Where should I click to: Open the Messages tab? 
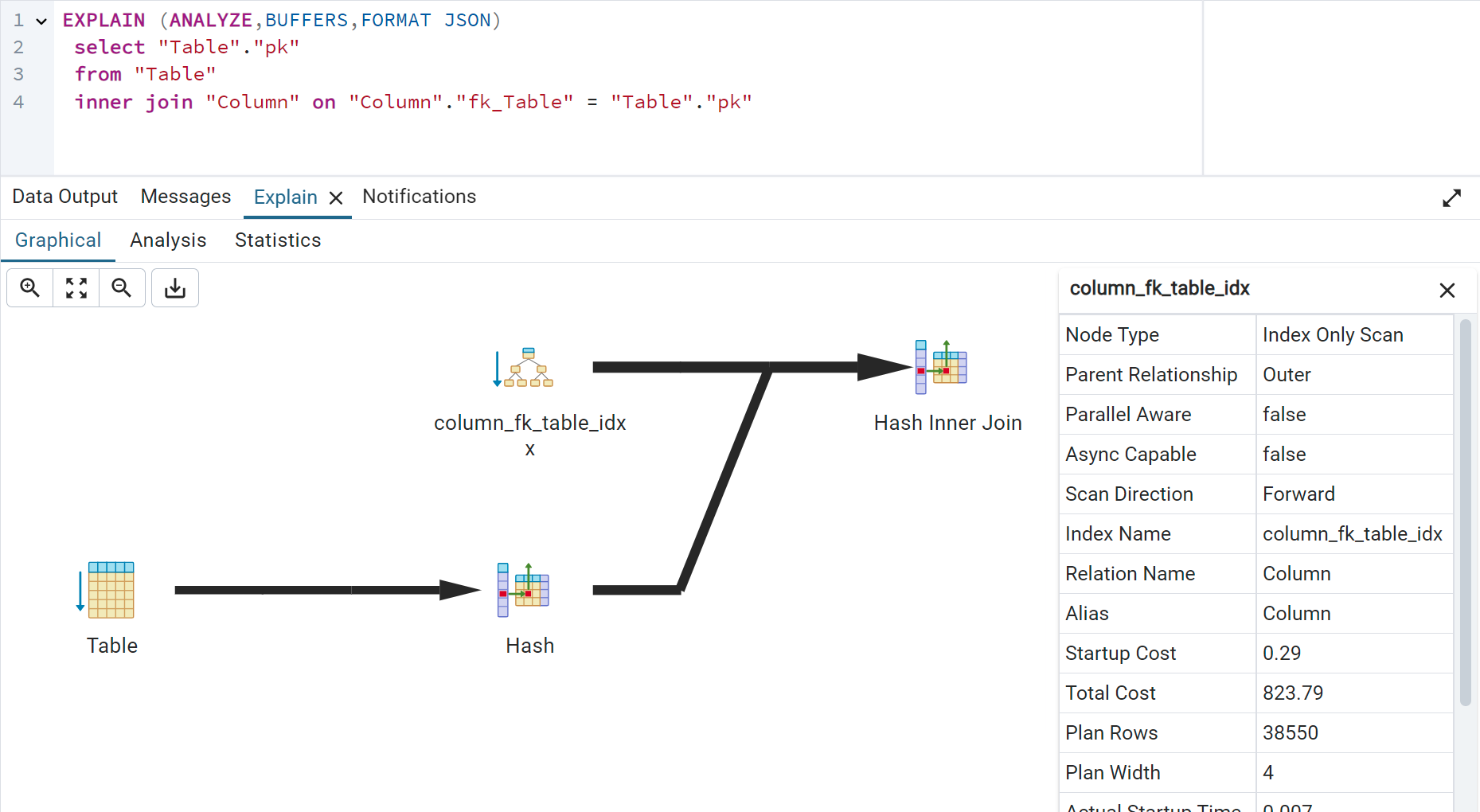click(185, 197)
